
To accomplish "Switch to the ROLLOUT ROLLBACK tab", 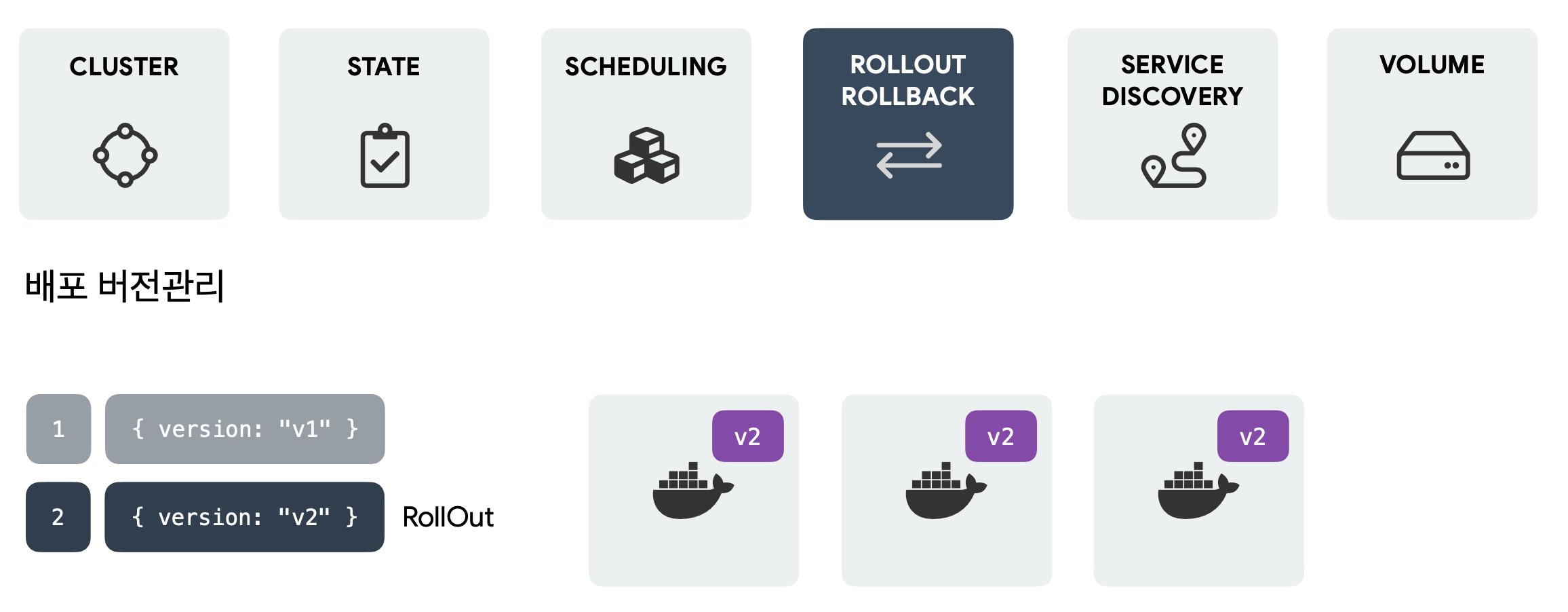I will pos(908,80).
